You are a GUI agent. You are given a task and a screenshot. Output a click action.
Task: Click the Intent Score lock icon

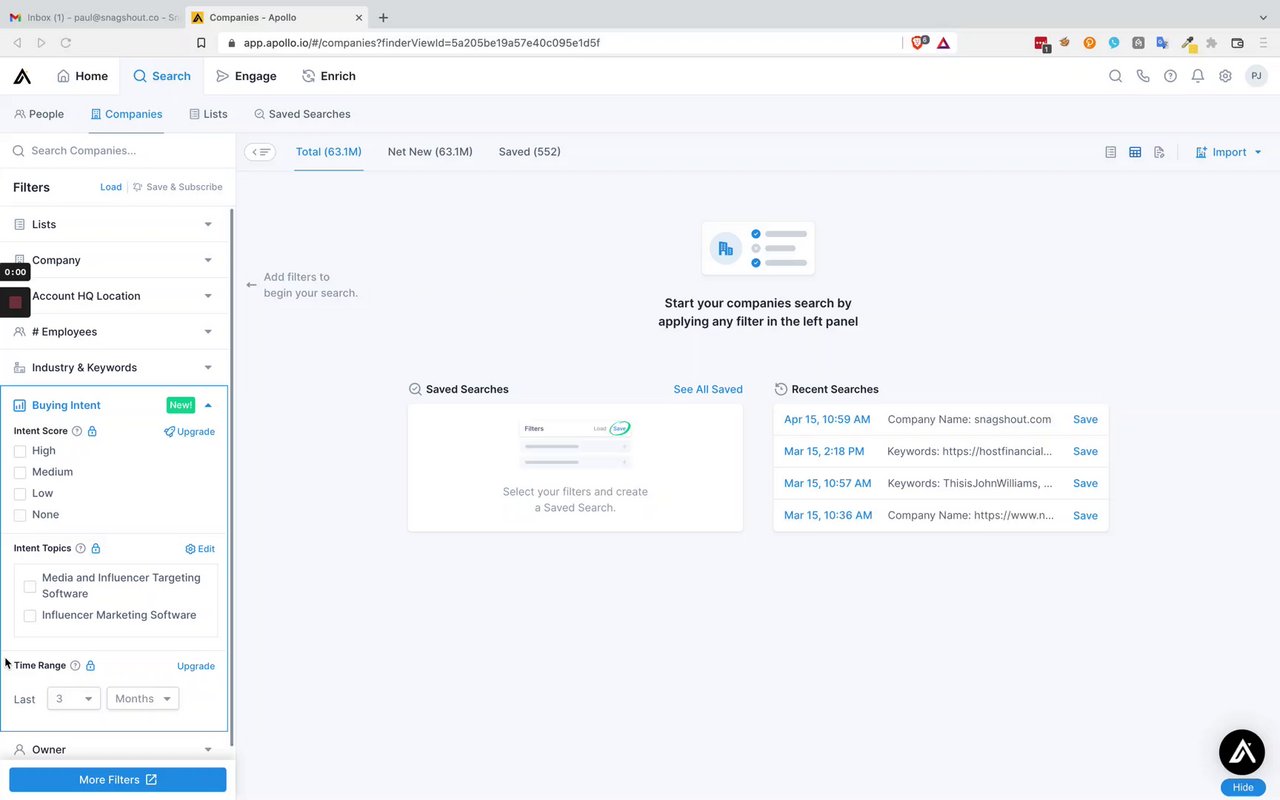coord(92,431)
